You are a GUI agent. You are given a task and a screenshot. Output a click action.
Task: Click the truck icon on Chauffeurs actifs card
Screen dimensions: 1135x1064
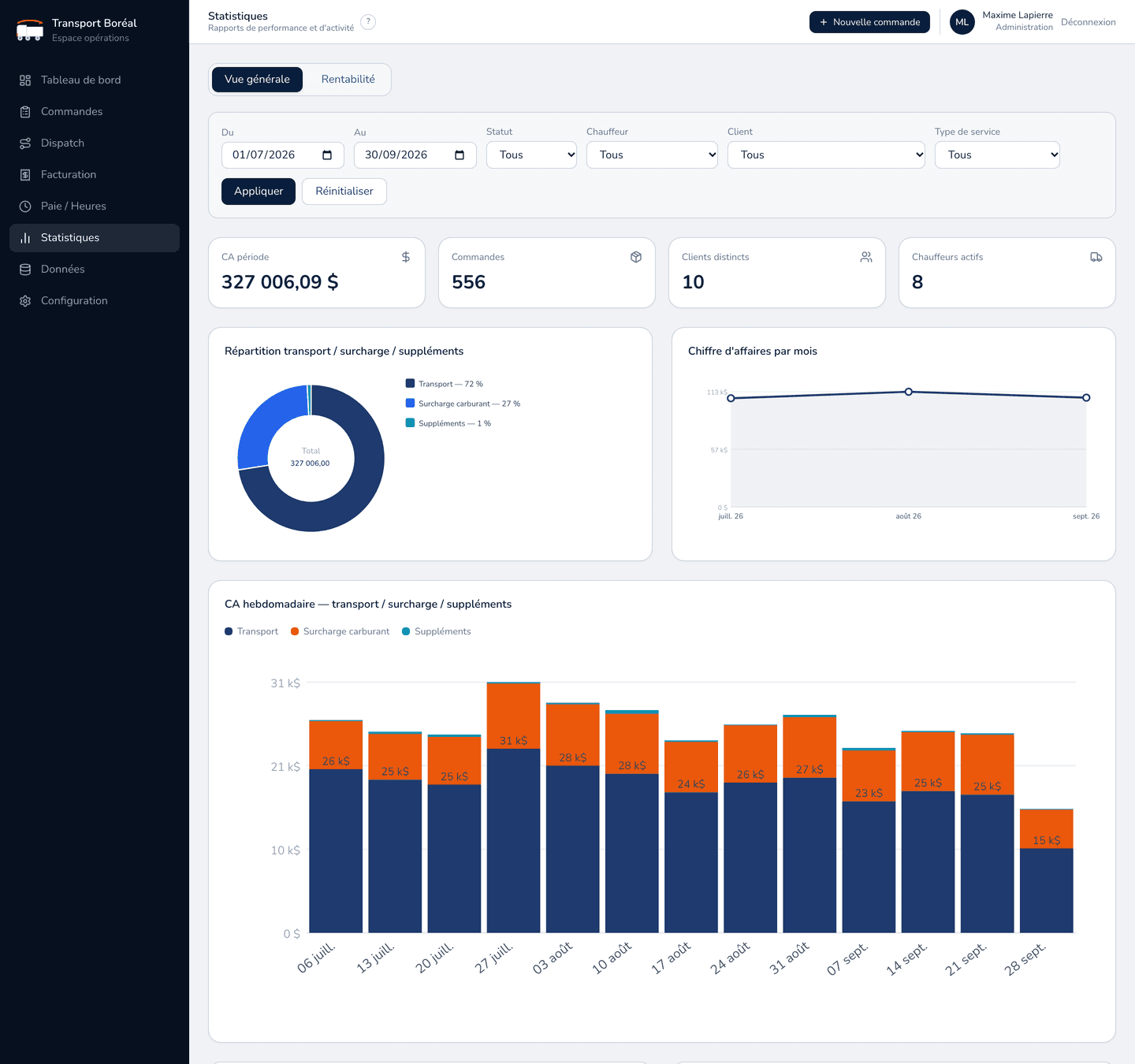pos(1096,257)
